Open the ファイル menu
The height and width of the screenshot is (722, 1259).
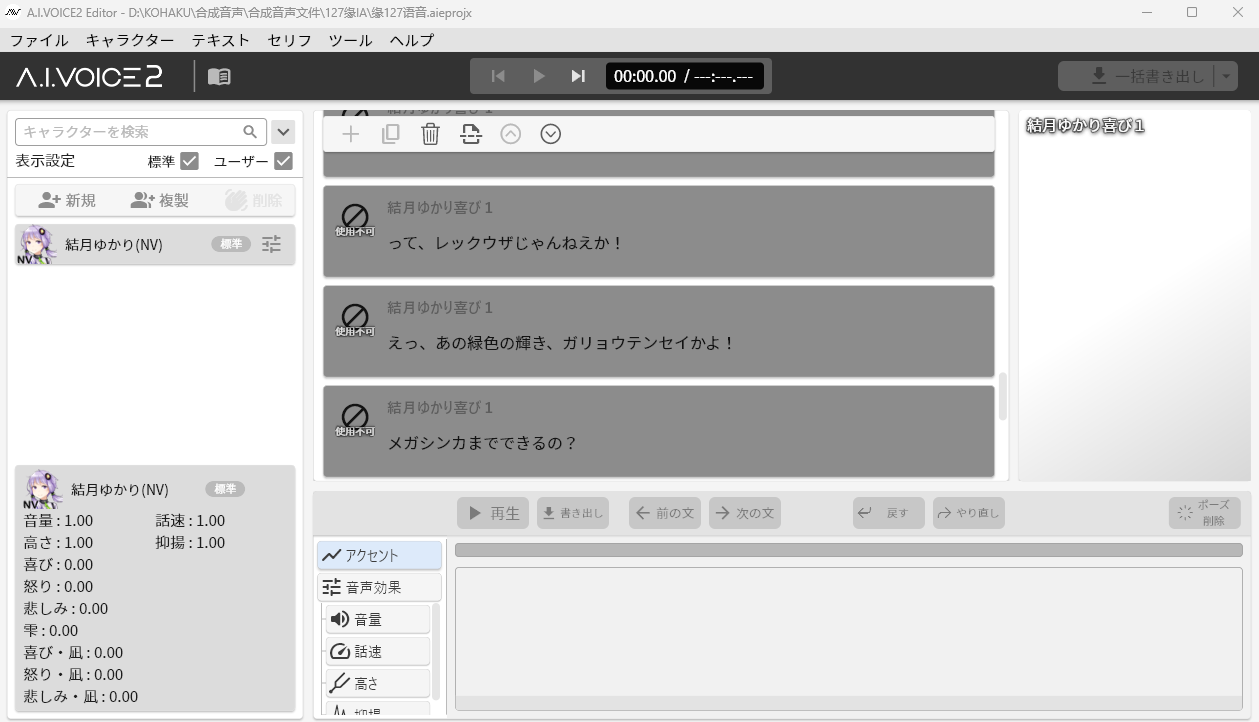[39, 40]
